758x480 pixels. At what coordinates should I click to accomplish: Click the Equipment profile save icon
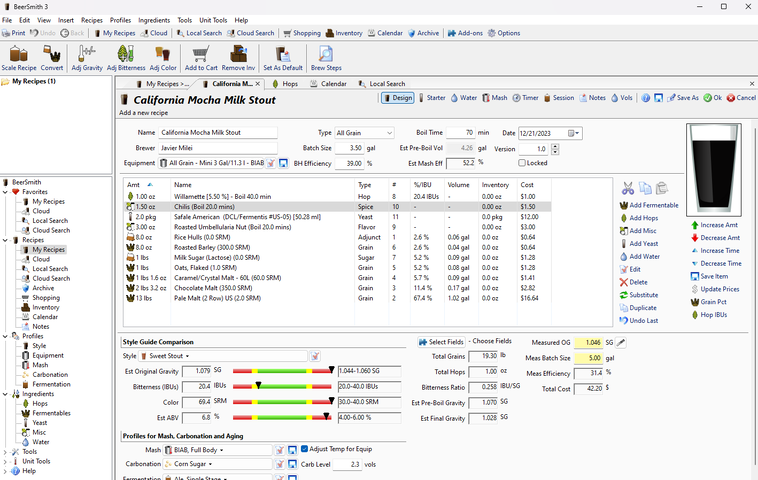(x=283, y=163)
